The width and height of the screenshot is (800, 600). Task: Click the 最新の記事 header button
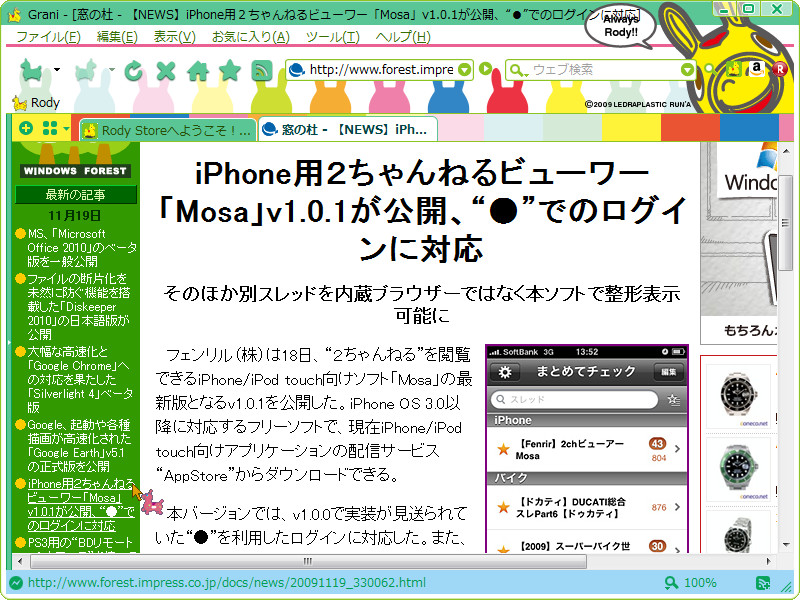pyautogui.click(x=76, y=194)
